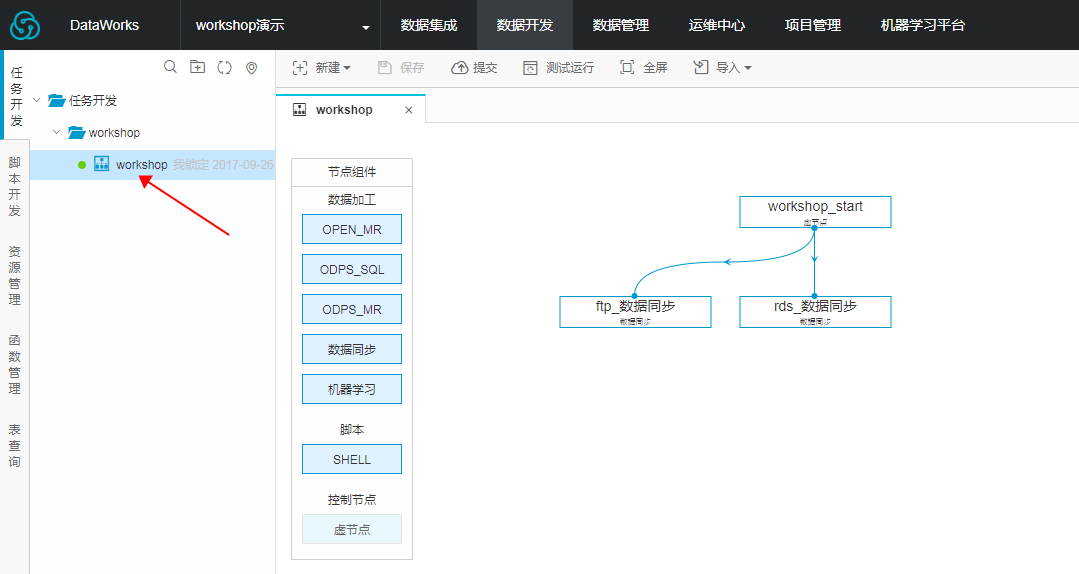Click the 机器学习 node component
1079x574 pixels.
pos(352,389)
